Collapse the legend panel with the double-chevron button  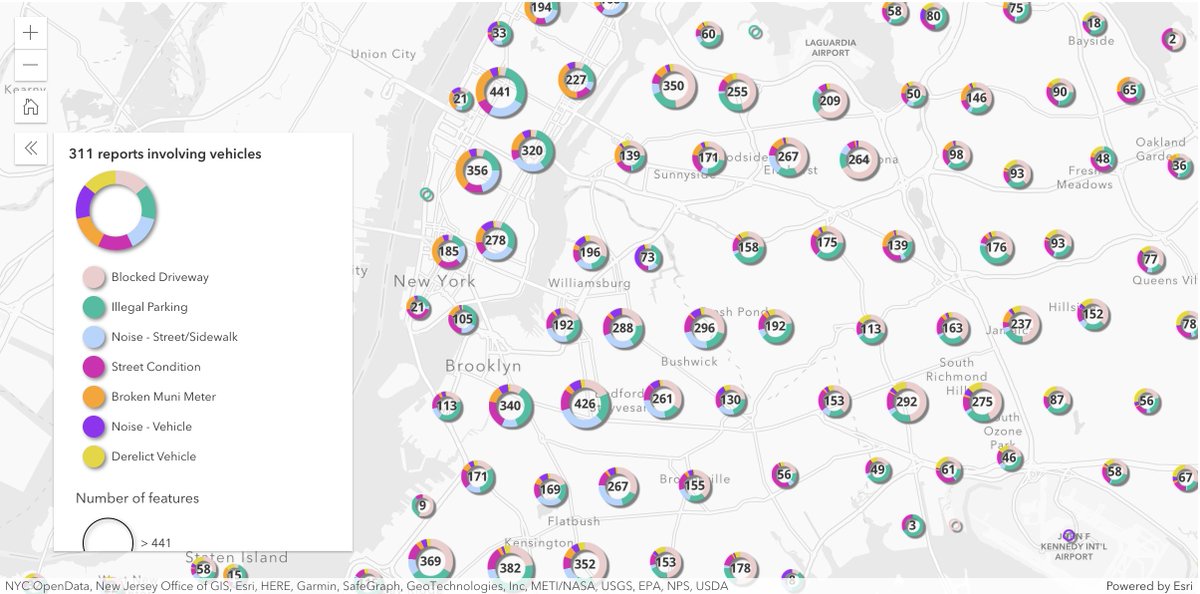[31, 148]
